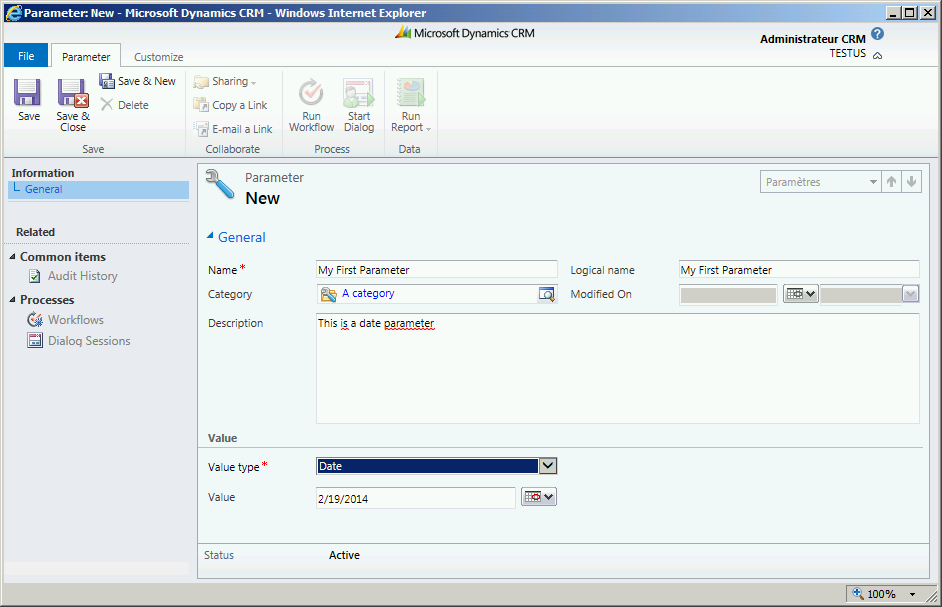Collapse the Common items group
The image size is (942, 607).
(13, 257)
